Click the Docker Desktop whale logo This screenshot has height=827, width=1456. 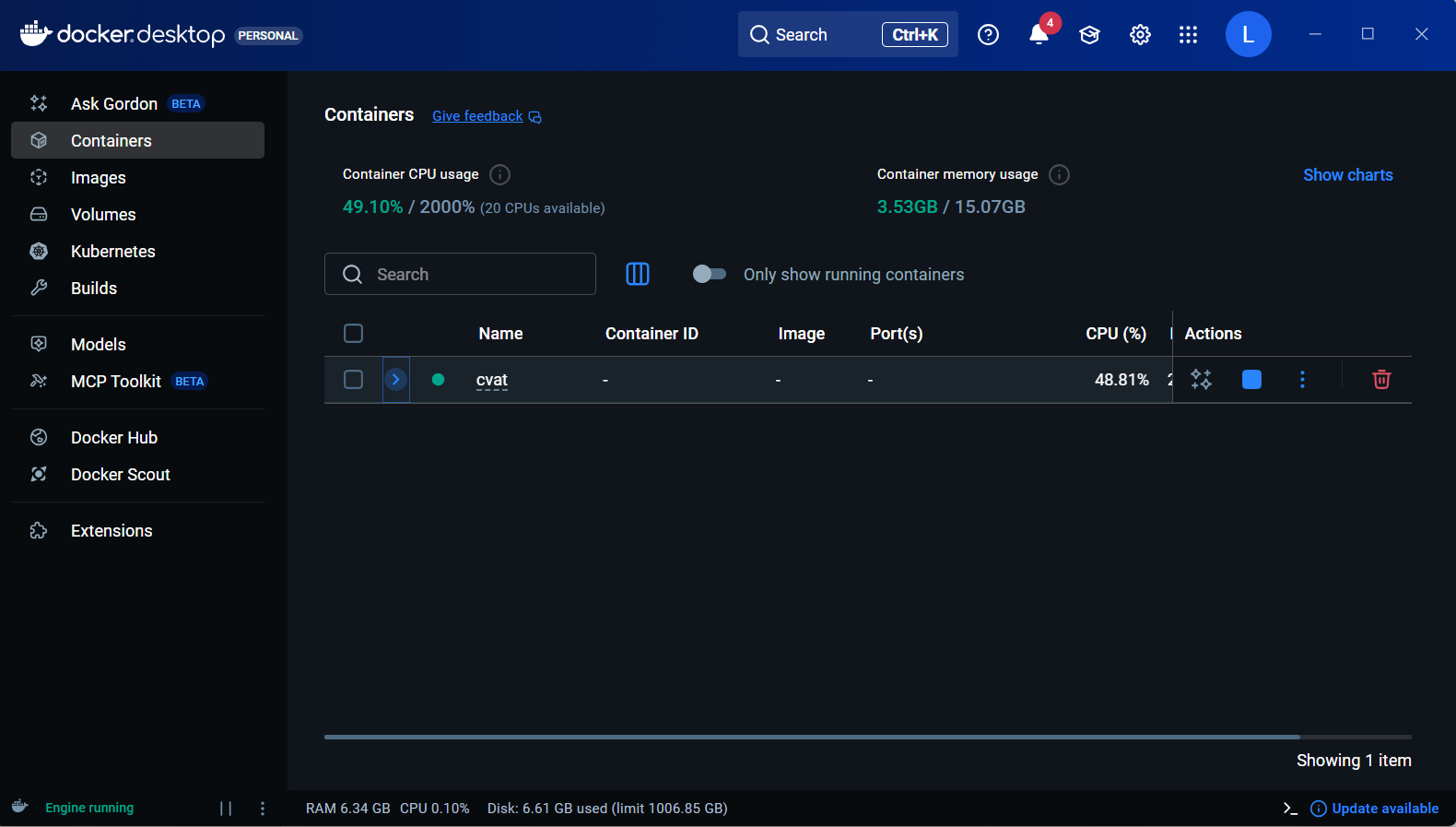pos(35,33)
